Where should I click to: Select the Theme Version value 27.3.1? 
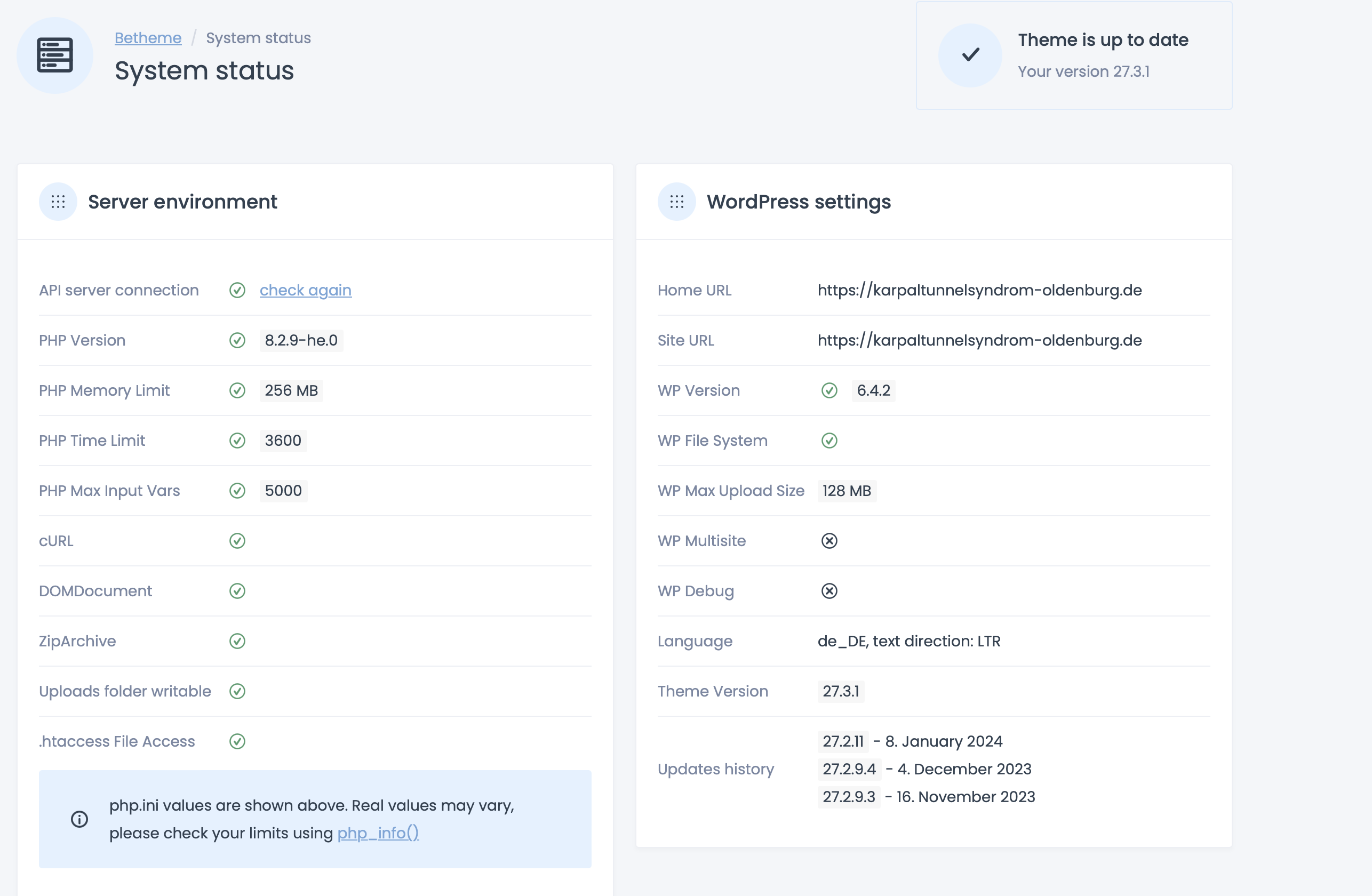(x=841, y=691)
